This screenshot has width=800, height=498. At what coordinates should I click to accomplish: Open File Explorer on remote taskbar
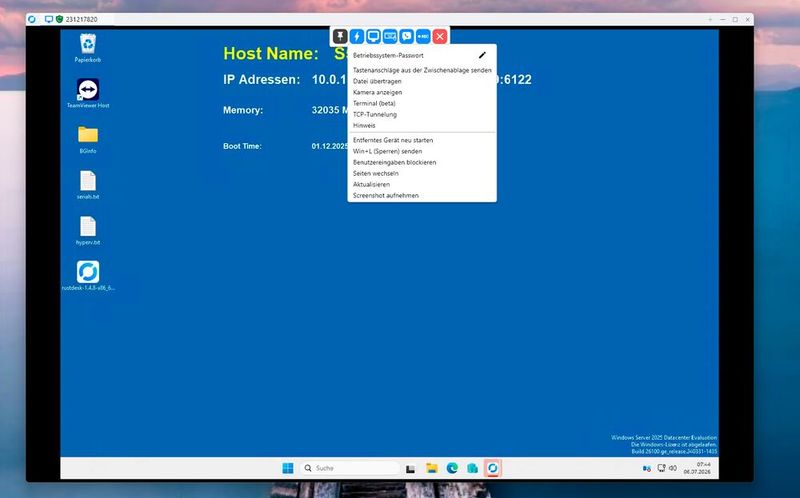[432, 468]
